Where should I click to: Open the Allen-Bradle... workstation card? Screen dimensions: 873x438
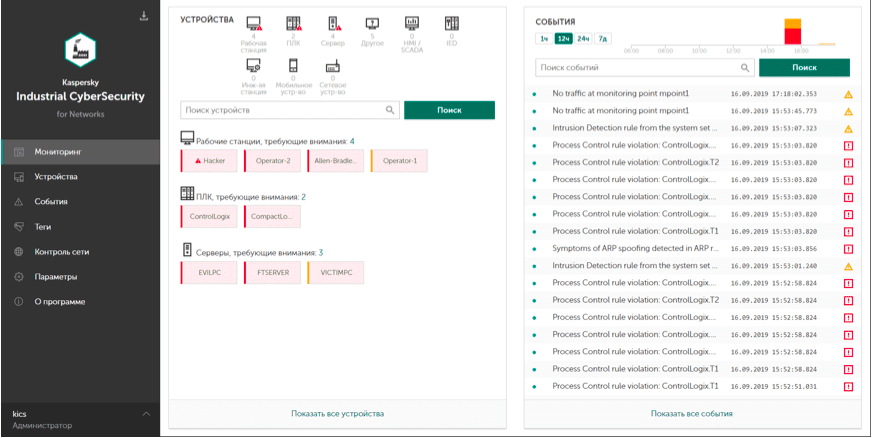tap(336, 161)
